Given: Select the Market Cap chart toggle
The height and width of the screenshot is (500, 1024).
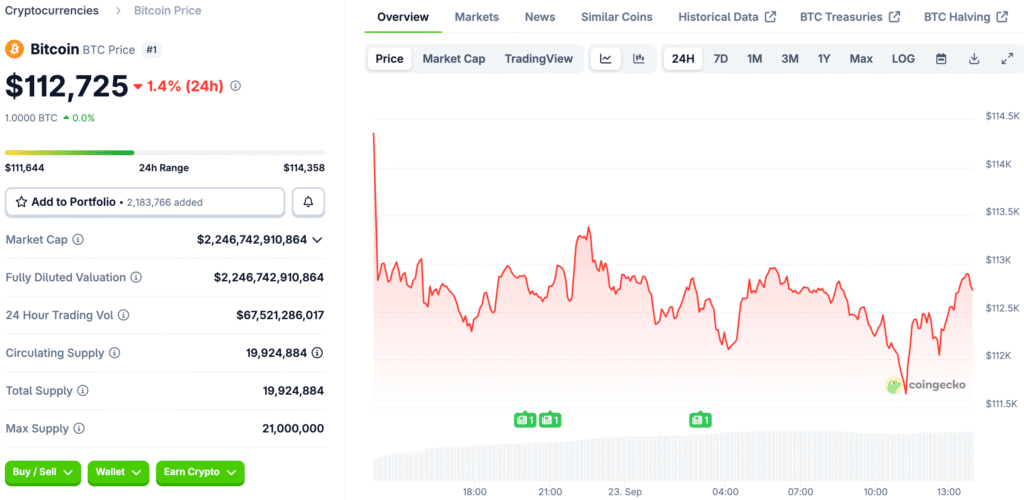Looking at the screenshot, I should tap(454, 59).
